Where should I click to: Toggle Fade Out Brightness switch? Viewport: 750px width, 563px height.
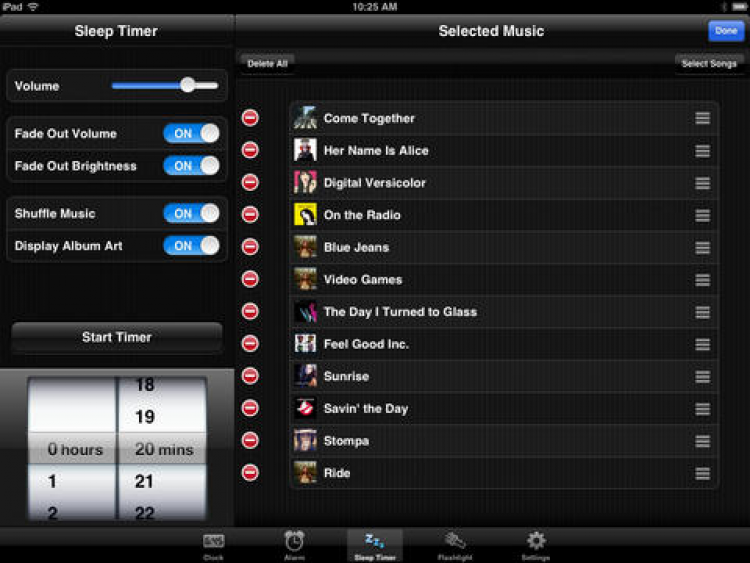tap(191, 166)
